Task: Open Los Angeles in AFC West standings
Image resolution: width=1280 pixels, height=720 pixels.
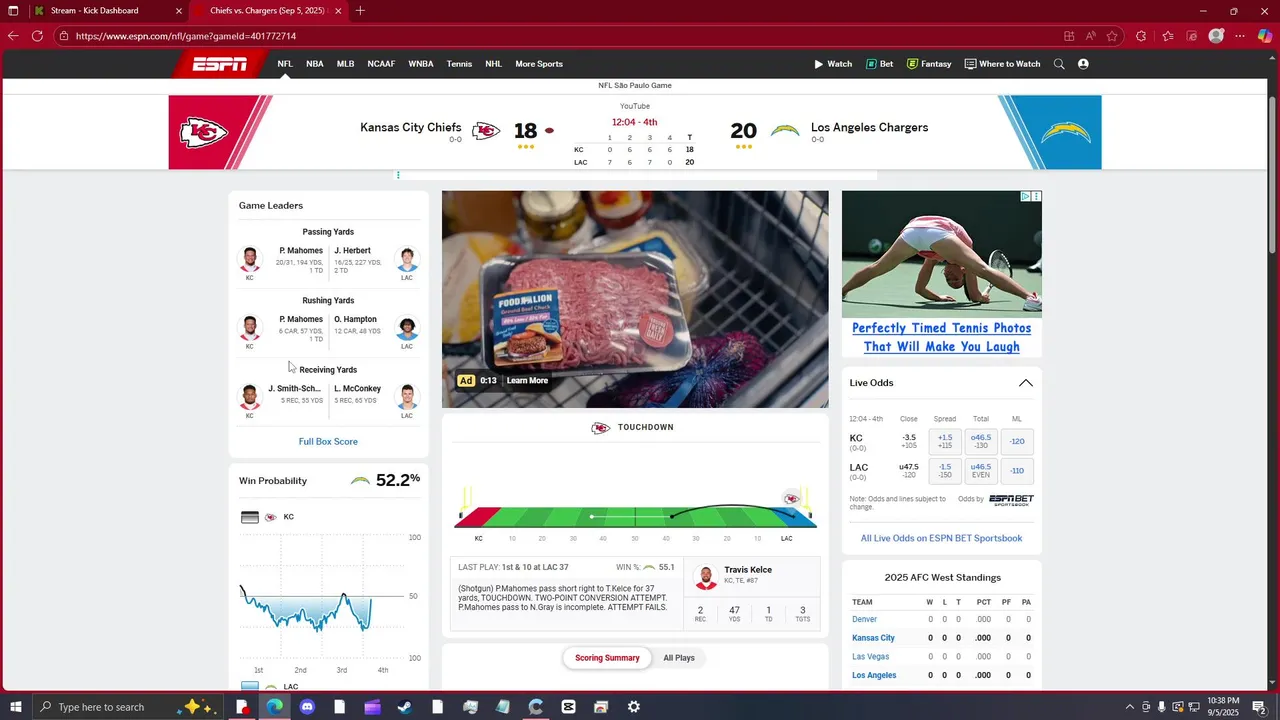Action: (x=874, y=675)
